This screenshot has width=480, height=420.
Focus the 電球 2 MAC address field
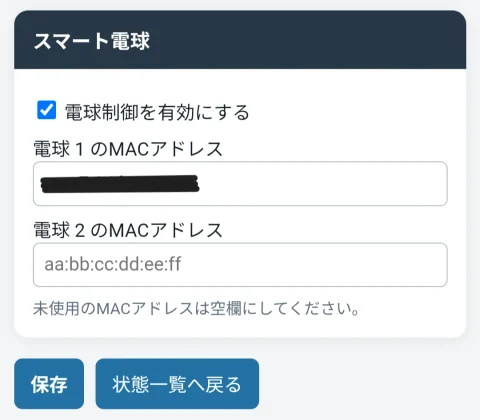coord(240,265)
